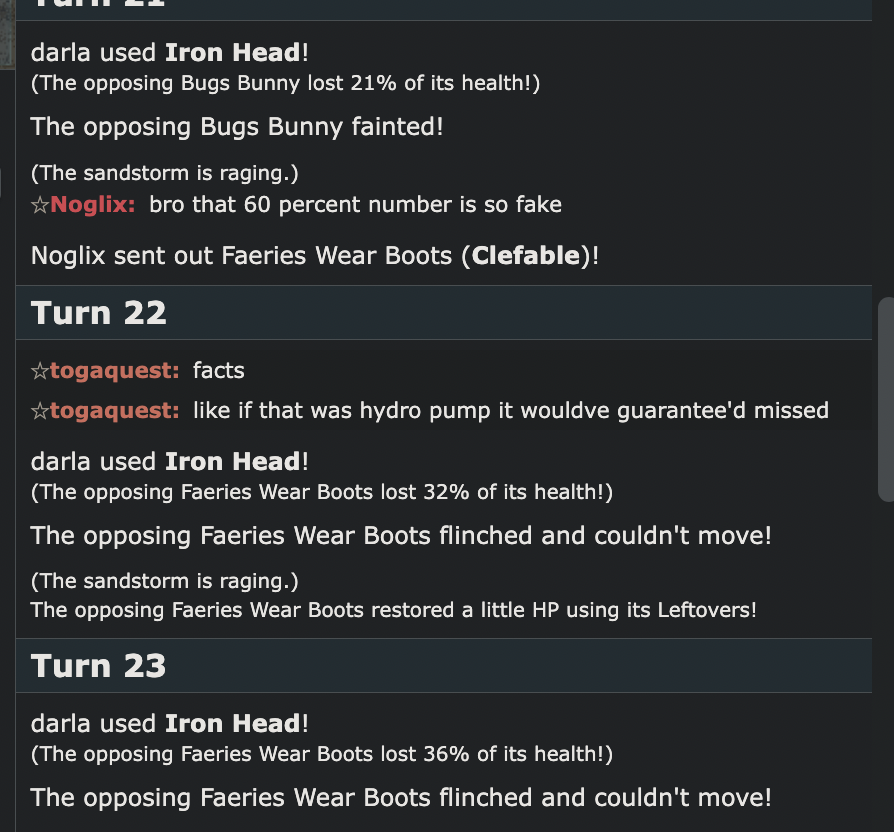Select the username Noglix to open their profile

pos(89,204)
